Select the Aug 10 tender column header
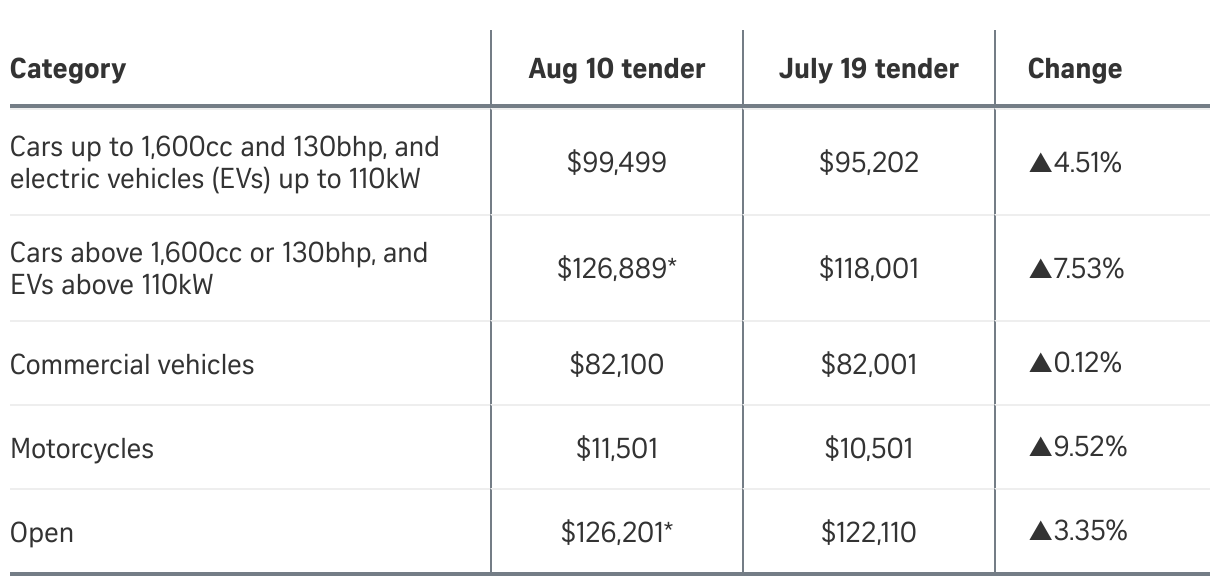 (x=617, y=69)
